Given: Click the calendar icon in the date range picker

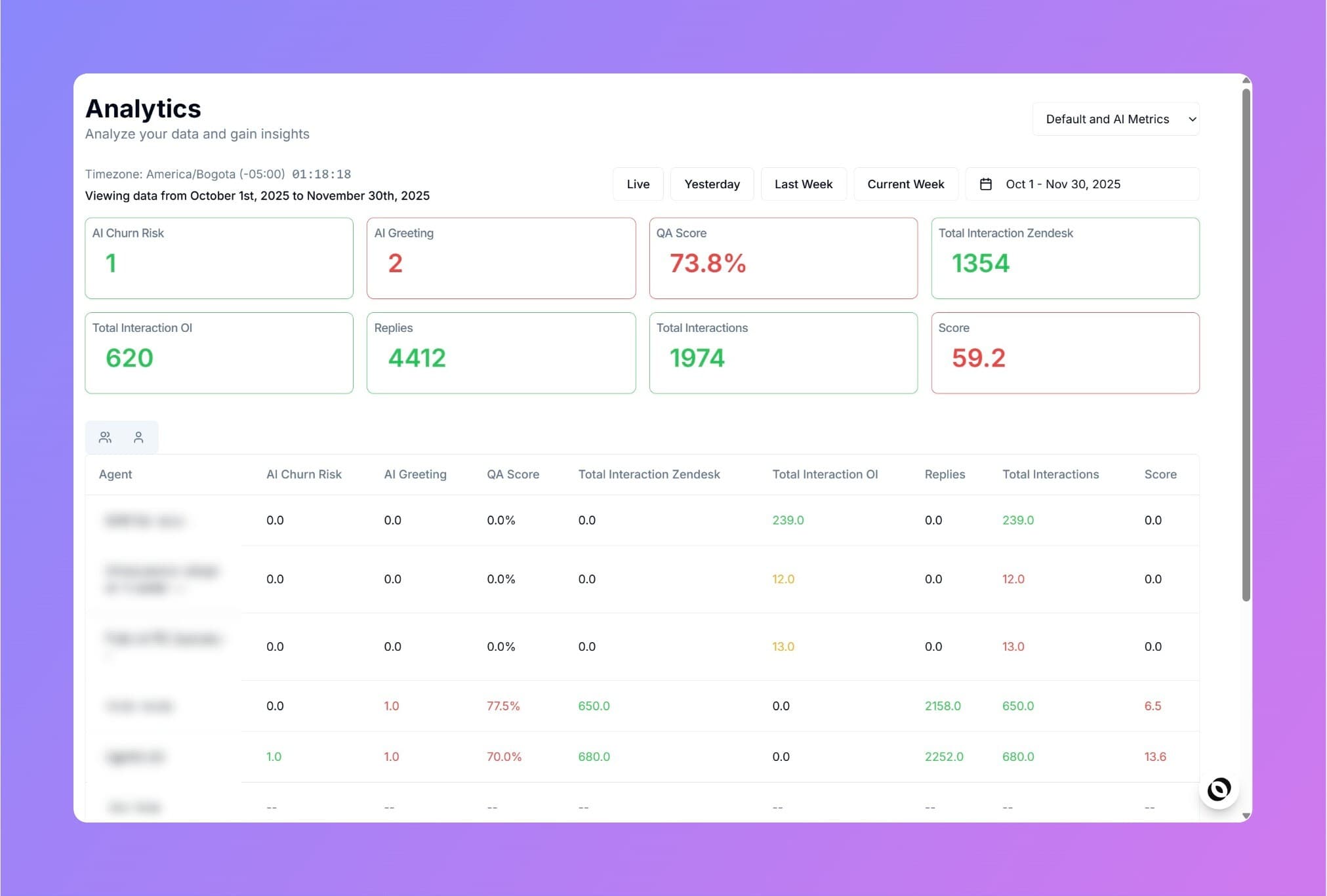Looking at the screenshot, I should (x=987, y=184).
